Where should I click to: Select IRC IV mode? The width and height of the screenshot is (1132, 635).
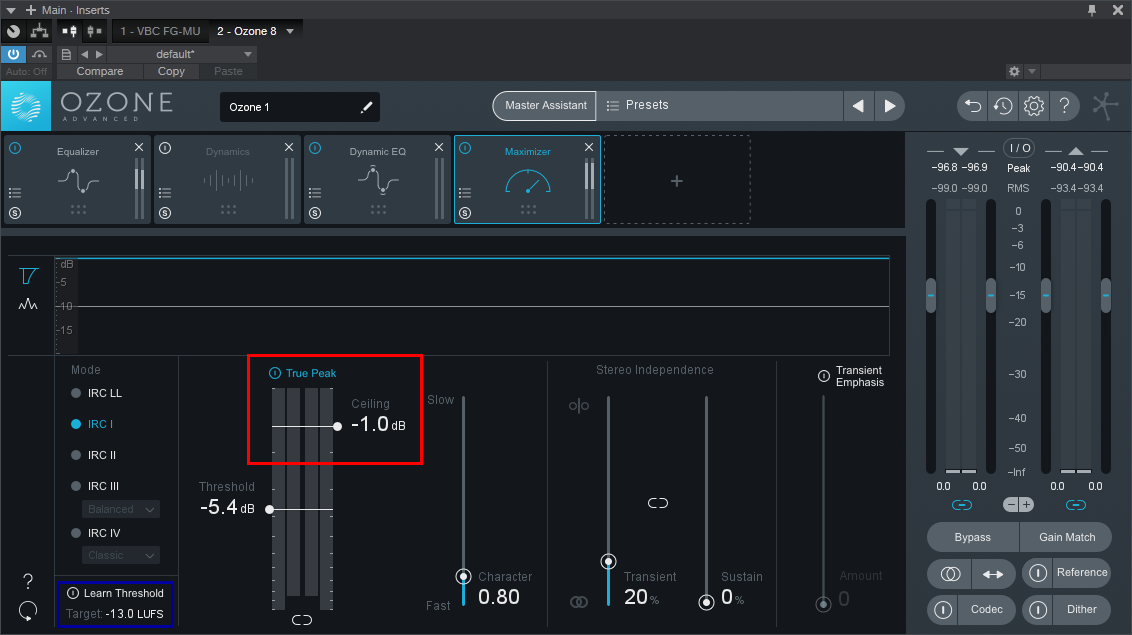click(95, 533)
